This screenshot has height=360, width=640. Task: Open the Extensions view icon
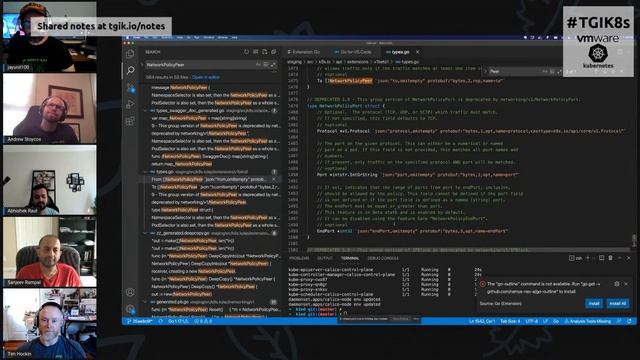130,121
